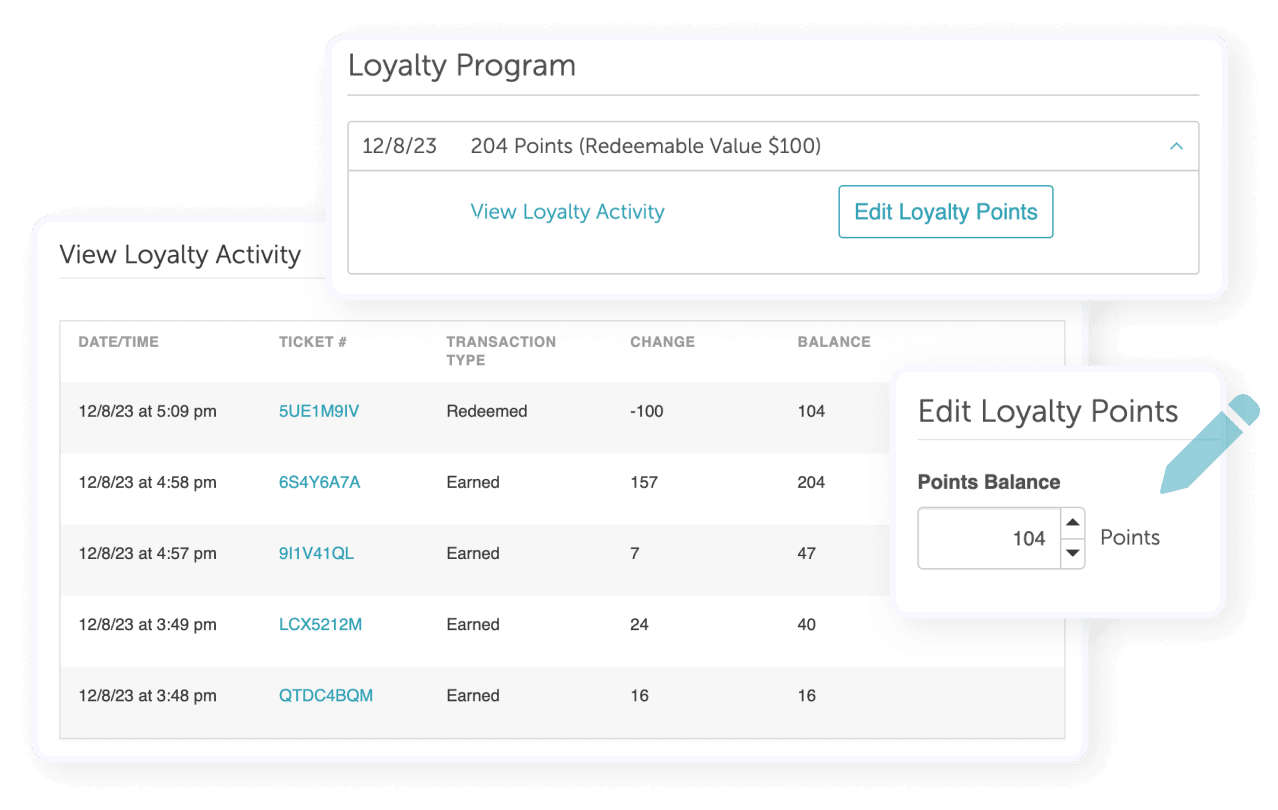The image size is (1278, 810).
Task: Click the Edit Loyalty Points panel heading
Action: coord(1048,411)
